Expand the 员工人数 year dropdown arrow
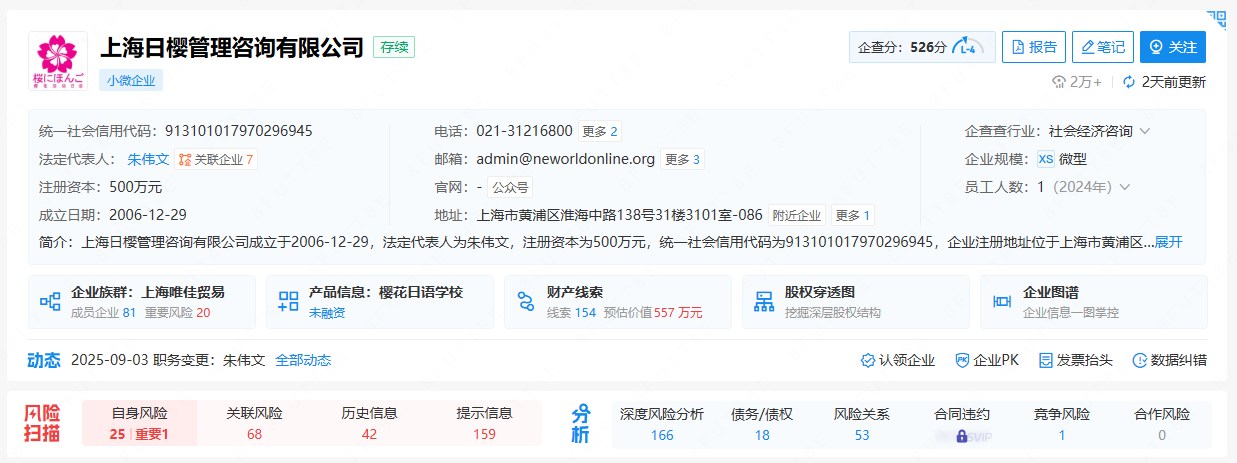This screenshot has width=1237, height=463. [x=1124, y=187]
